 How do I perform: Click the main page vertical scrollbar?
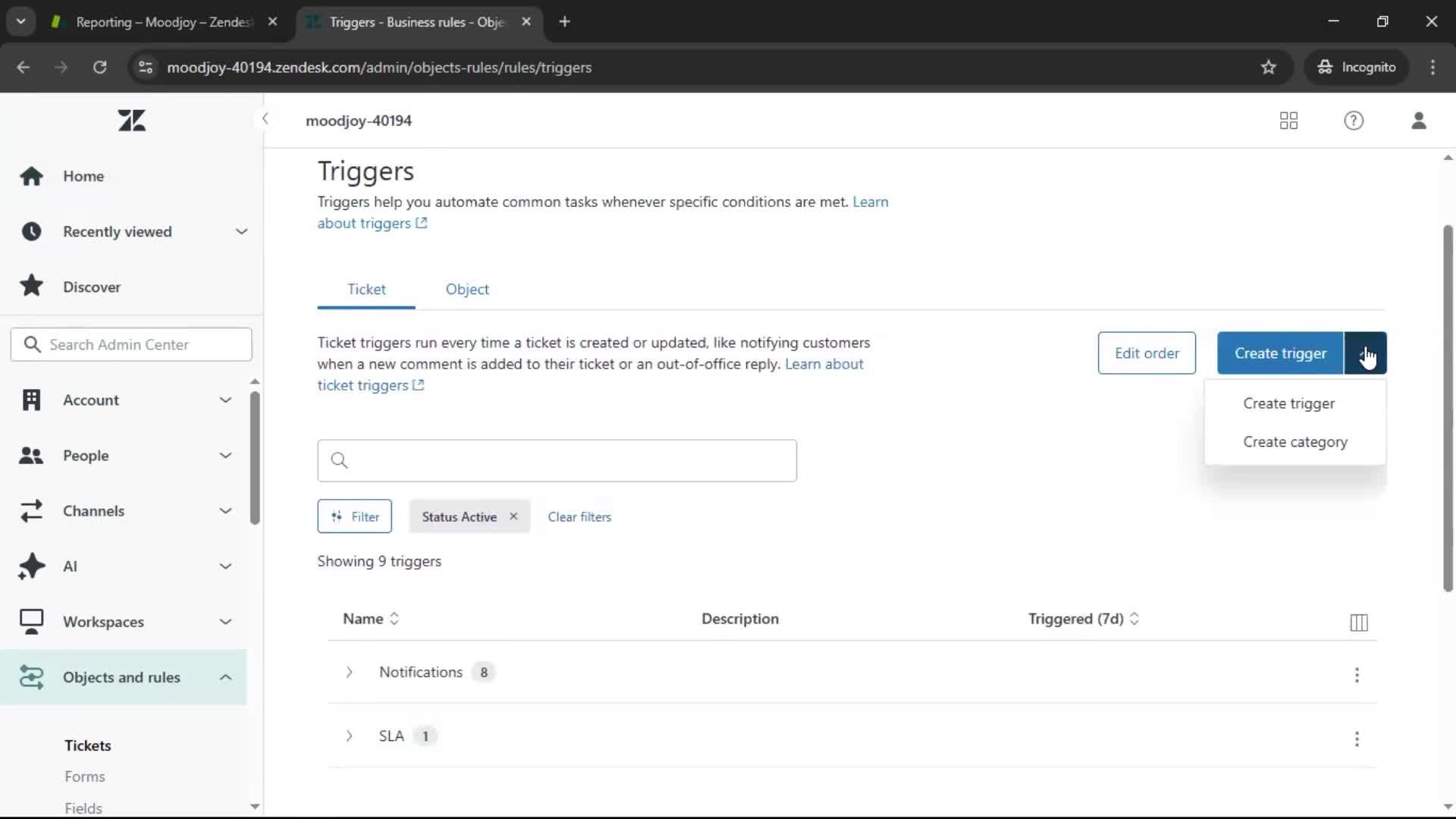(1448, 409)
